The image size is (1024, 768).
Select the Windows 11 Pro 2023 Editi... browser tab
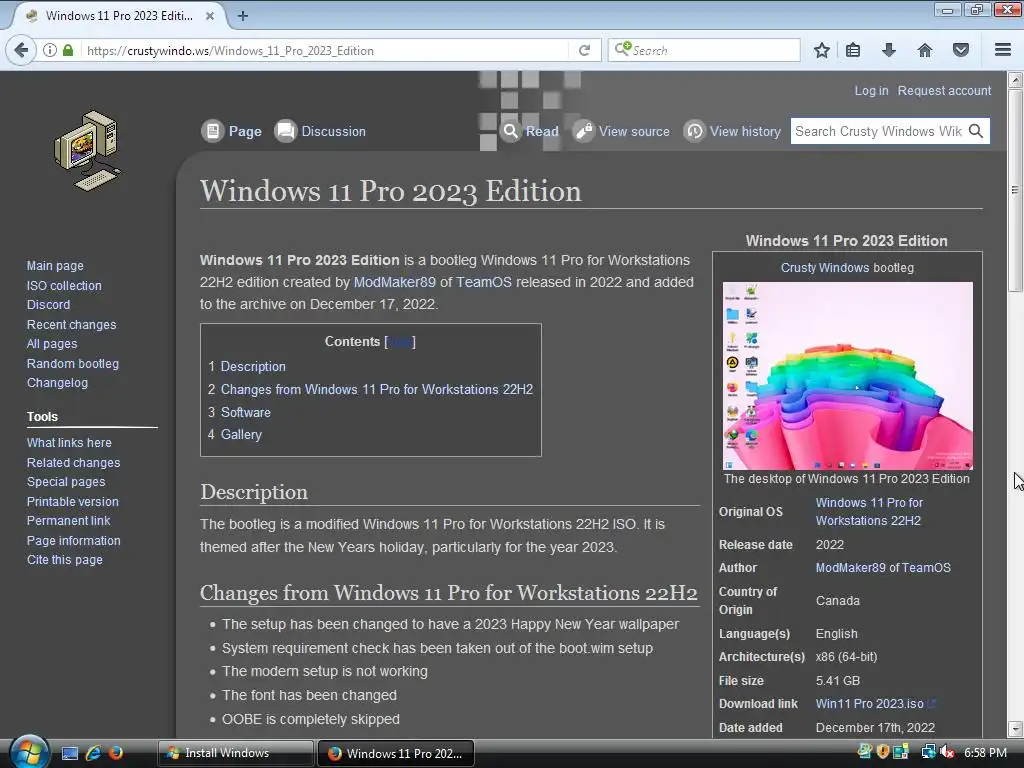pos(120,16)
